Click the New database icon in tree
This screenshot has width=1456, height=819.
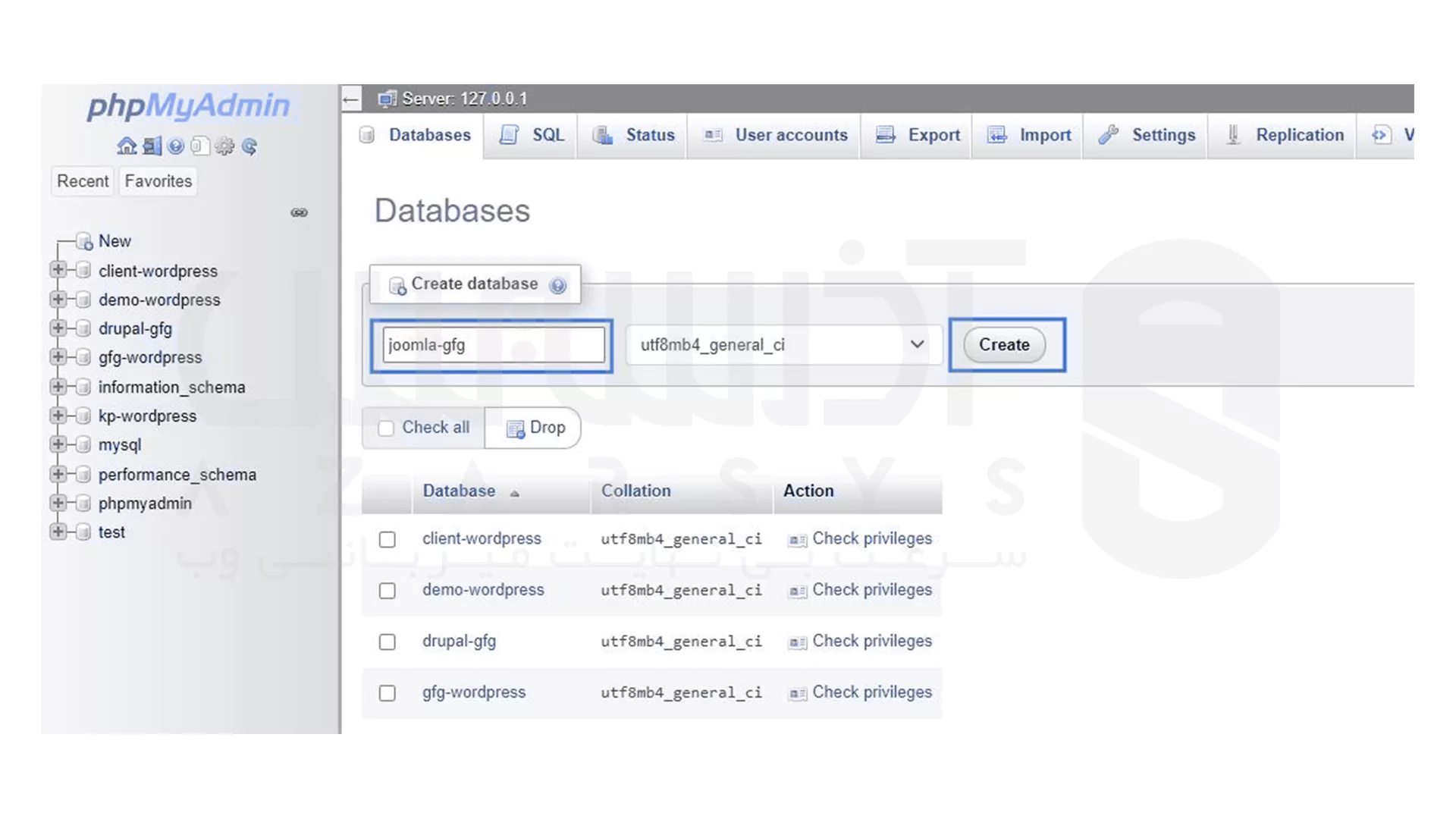click(84, 241)
